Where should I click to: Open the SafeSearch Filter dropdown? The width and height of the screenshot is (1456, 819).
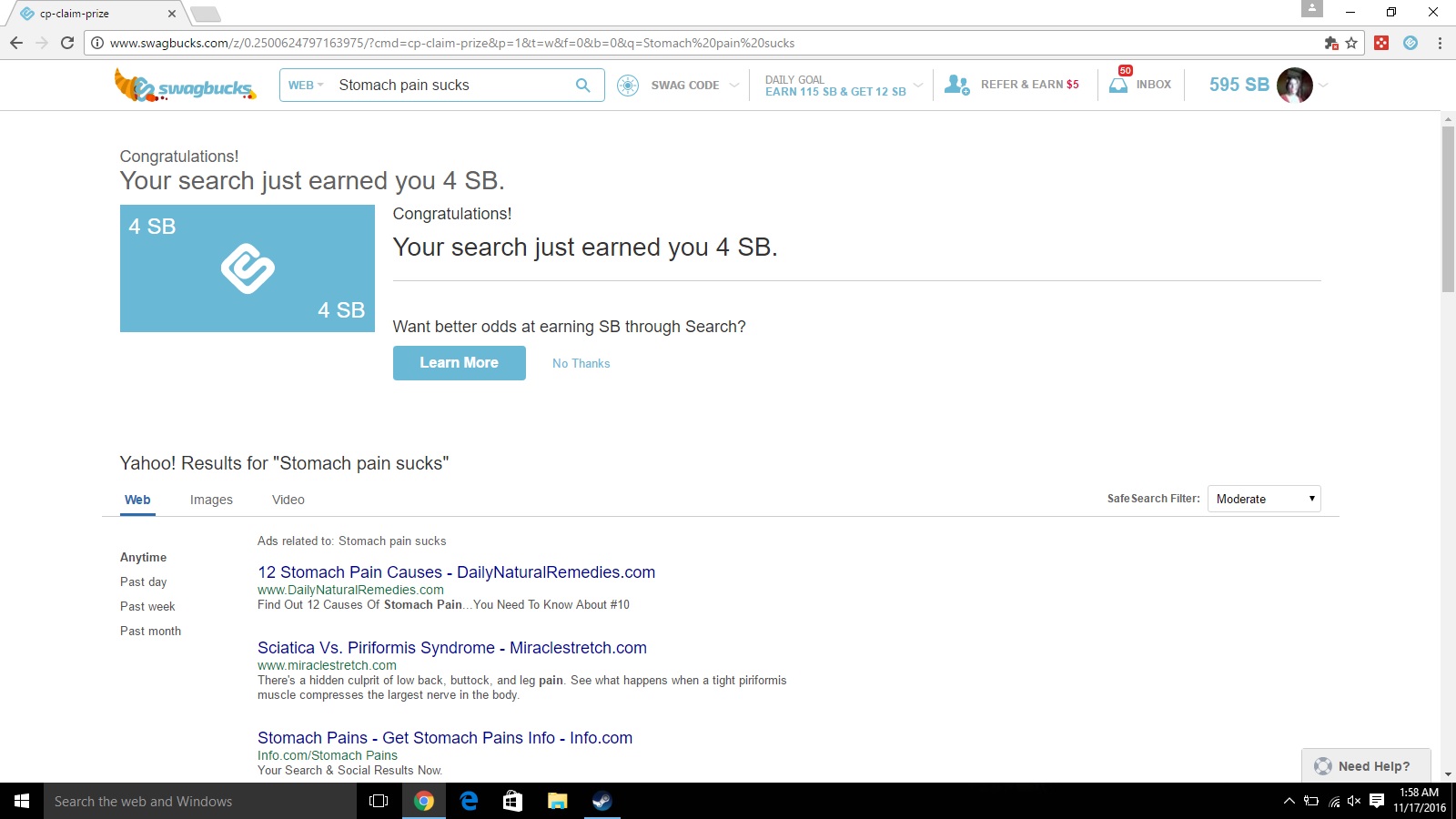click(1263, 499)
